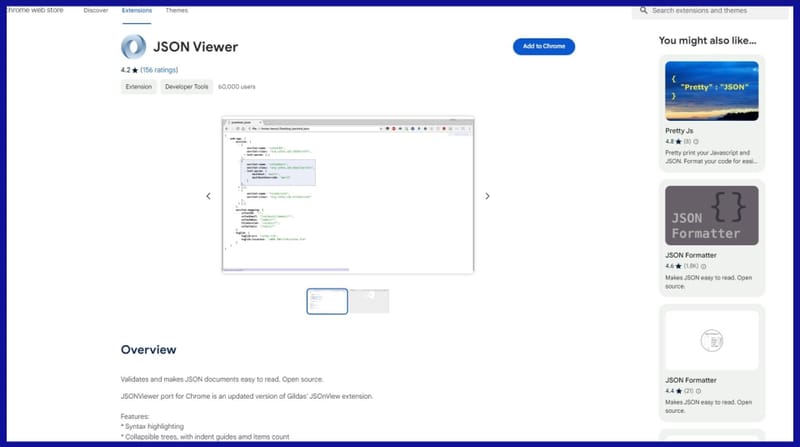The height and width of the screenshot is (447, 800).
Task: Click the Pretty Js rating info icon
Action: coord(697,140)
